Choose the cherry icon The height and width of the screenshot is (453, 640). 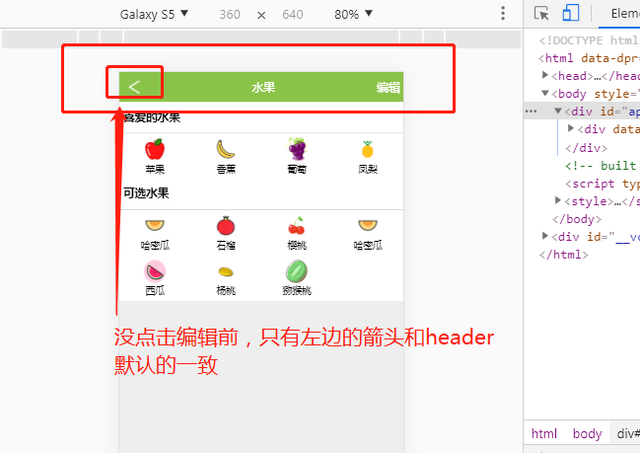click(x=297, y=226)
